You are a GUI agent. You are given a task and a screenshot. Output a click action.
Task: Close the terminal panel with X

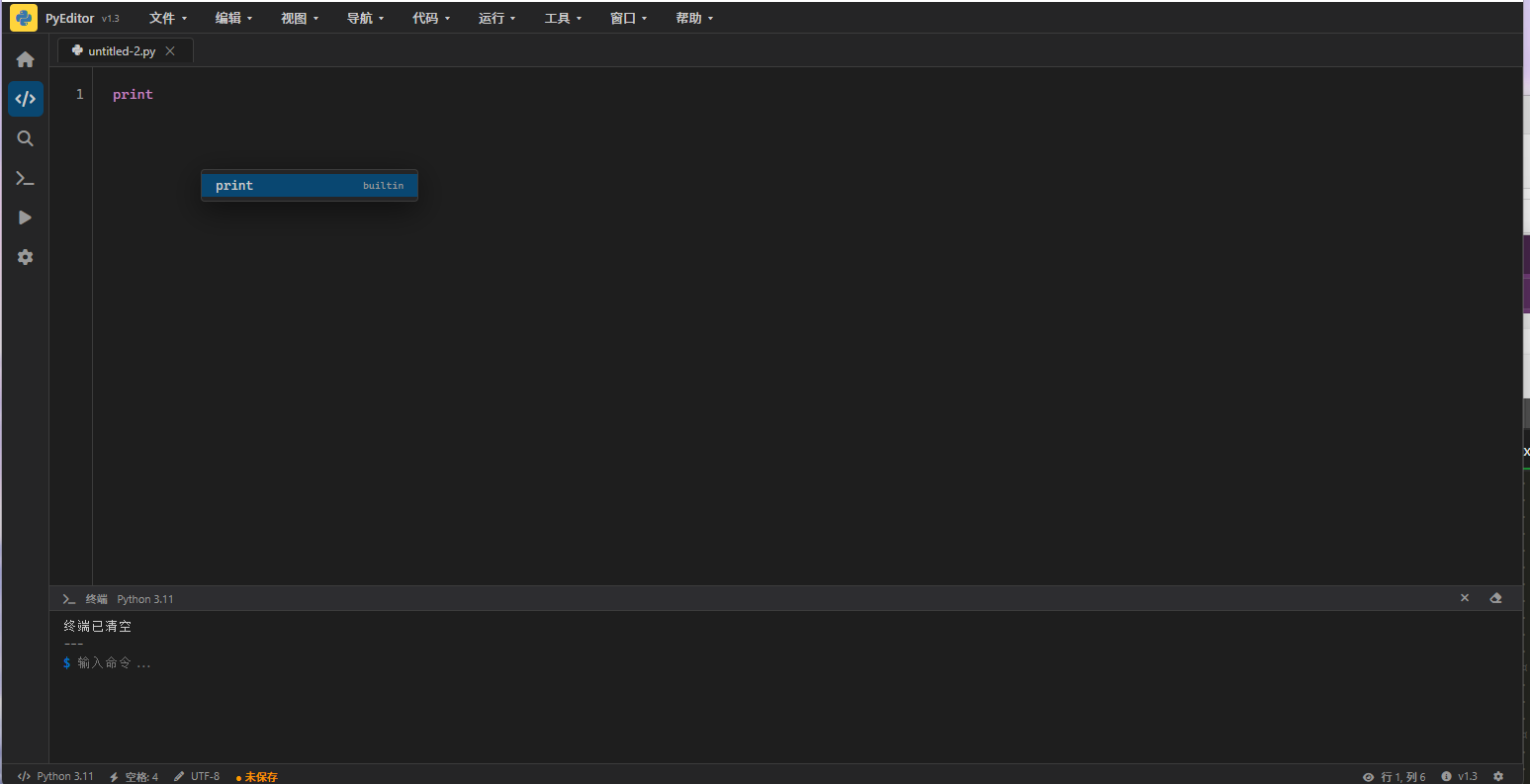tap(1465, 598)
